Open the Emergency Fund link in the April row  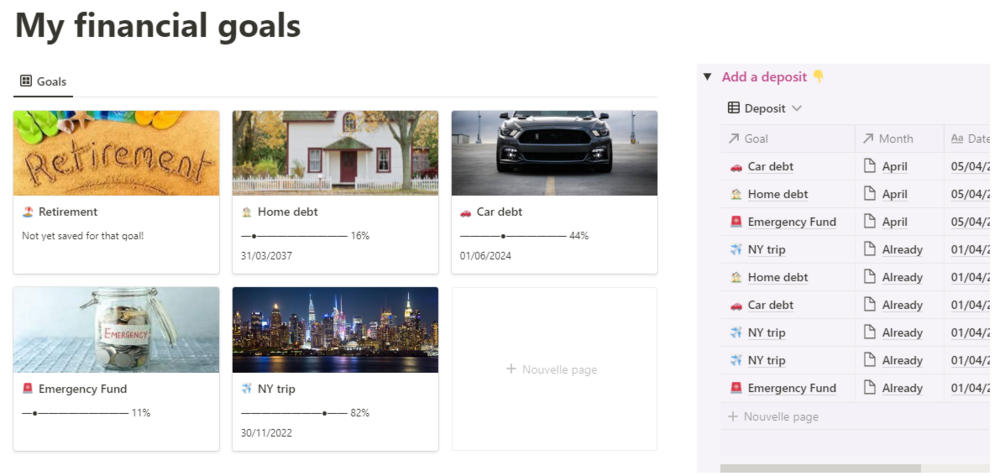tap(791, 222)
